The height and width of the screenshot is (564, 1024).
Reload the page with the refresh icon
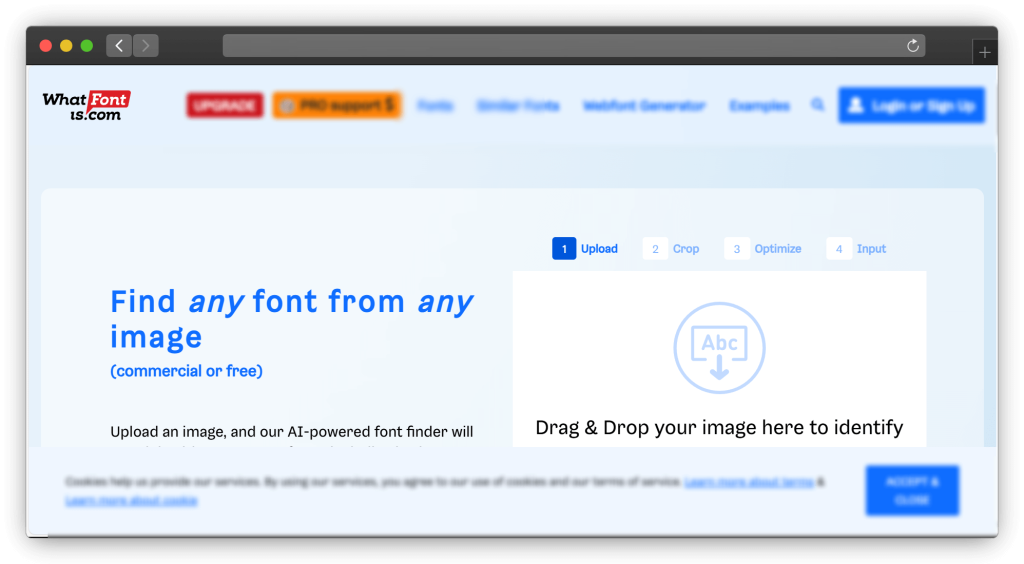912,46
